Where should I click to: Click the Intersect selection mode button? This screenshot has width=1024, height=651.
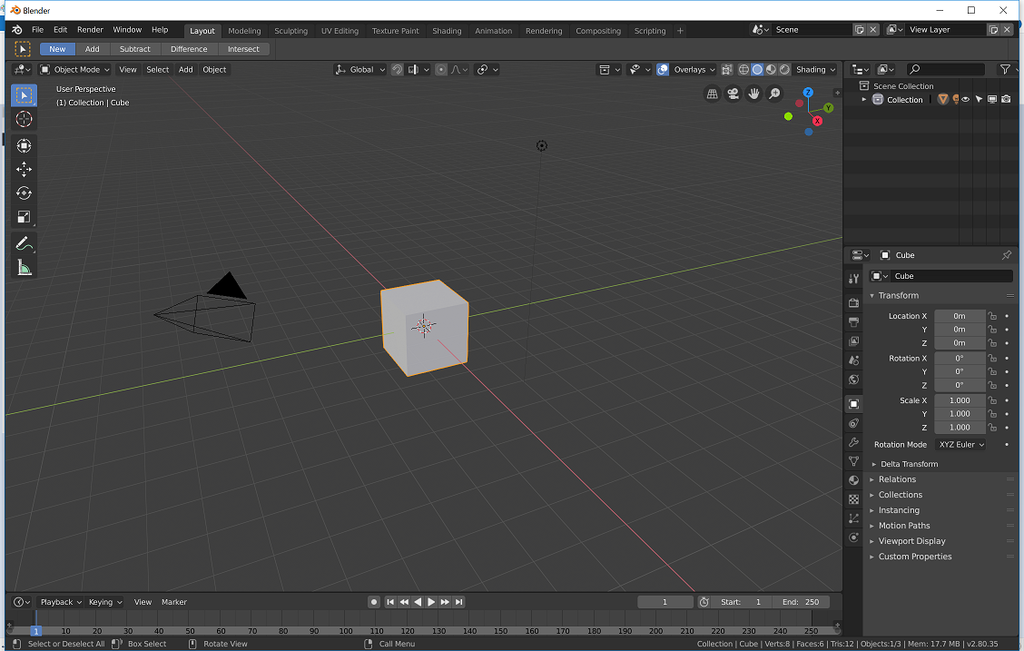[x=243, y=49]
